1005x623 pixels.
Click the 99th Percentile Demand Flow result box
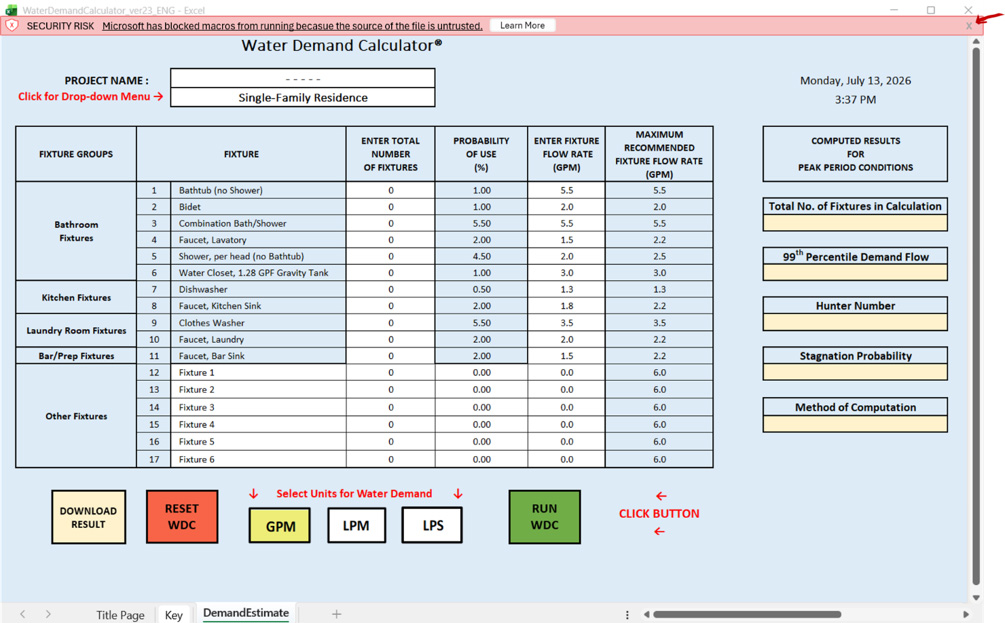[x=855, y=273]
